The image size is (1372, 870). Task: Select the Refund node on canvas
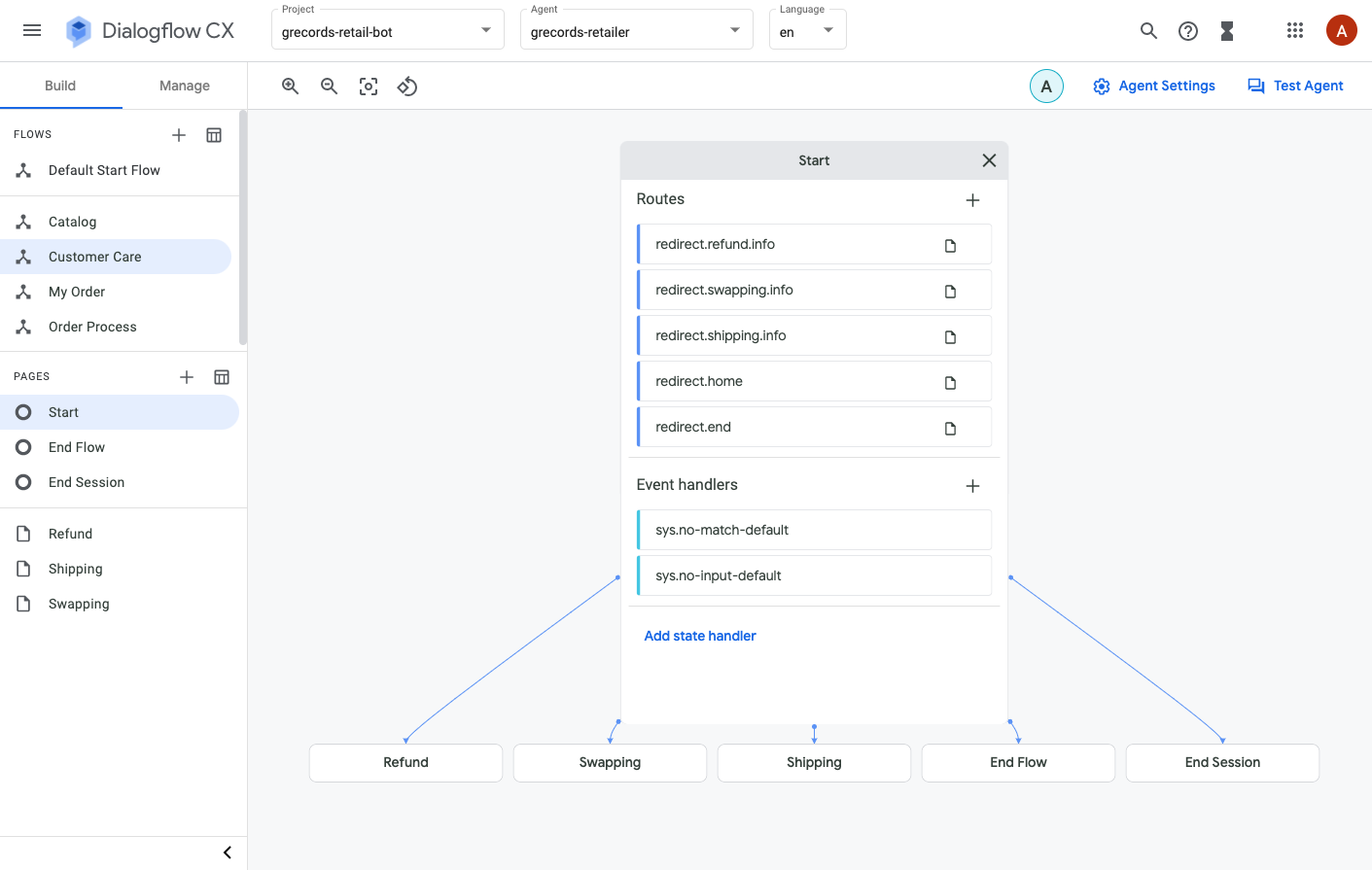[x=405, y=763]
